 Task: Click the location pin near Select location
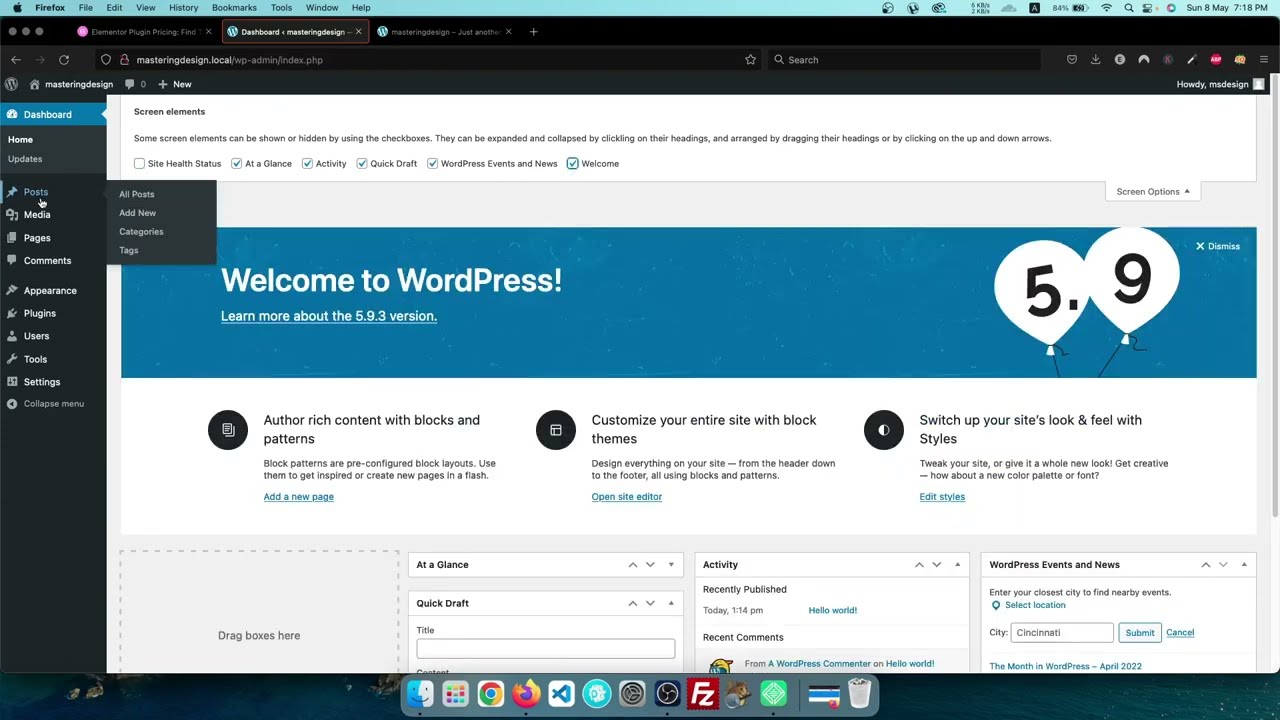(995, 605)
